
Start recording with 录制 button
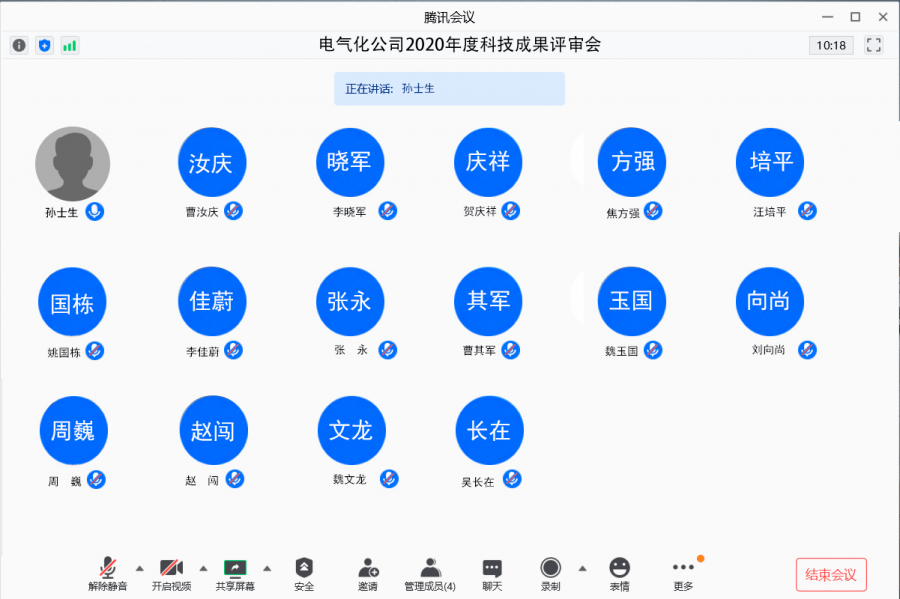click(550, 574)
